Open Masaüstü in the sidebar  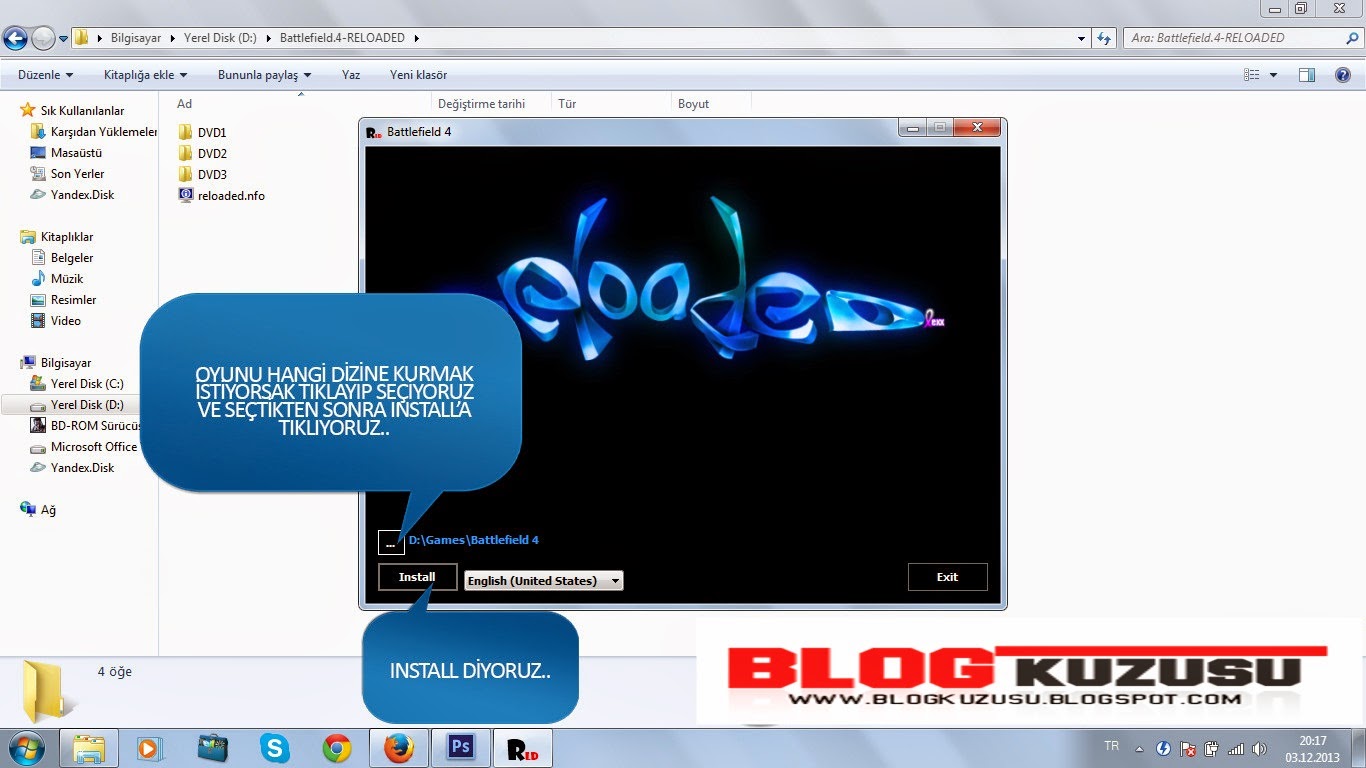coord(66,153)
